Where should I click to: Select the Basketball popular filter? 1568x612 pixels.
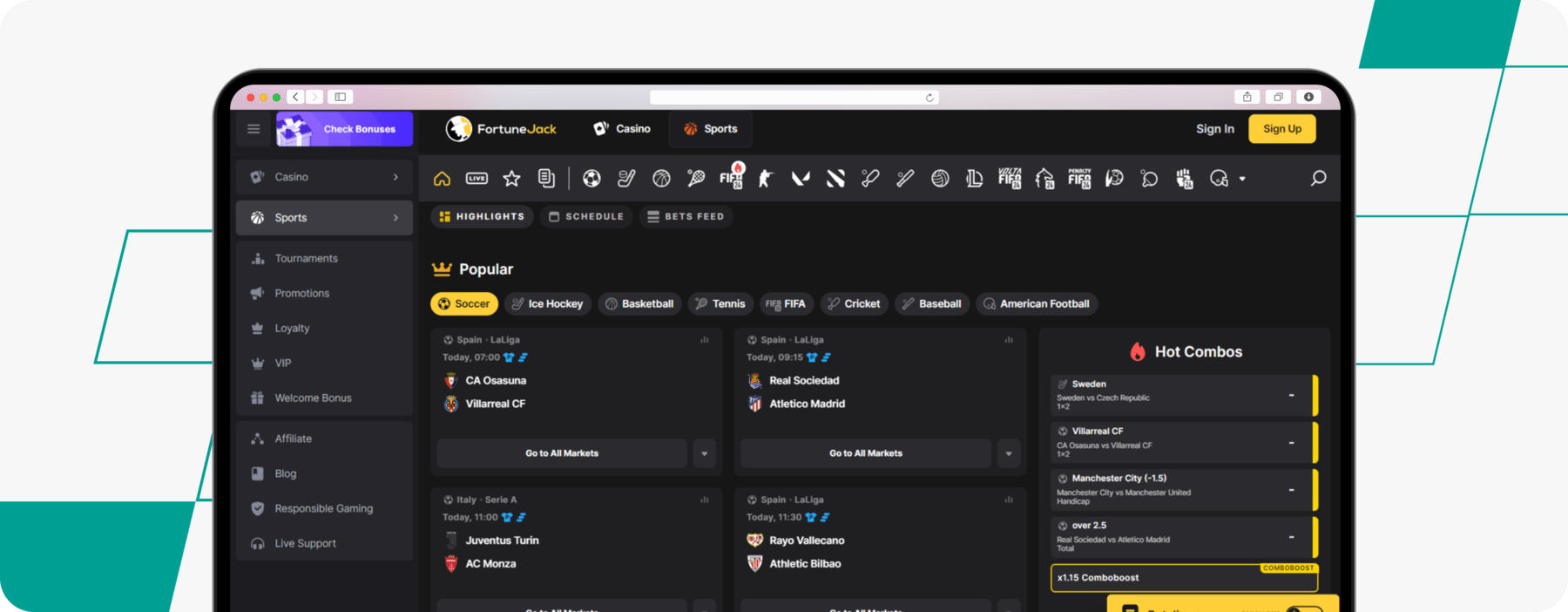pyautogui.click(x=639, y=303)
